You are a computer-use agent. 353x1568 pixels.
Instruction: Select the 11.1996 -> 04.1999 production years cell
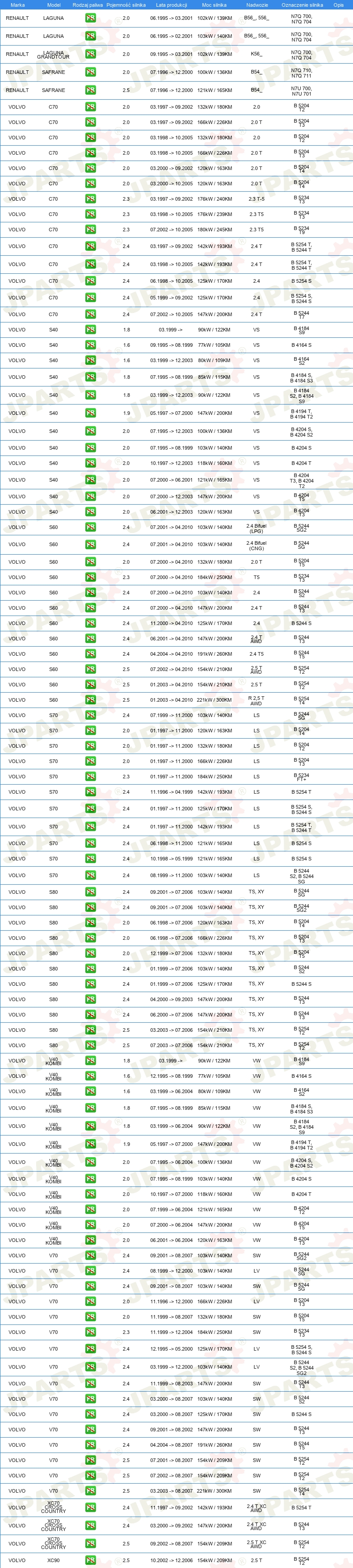(x=172, y=792)
